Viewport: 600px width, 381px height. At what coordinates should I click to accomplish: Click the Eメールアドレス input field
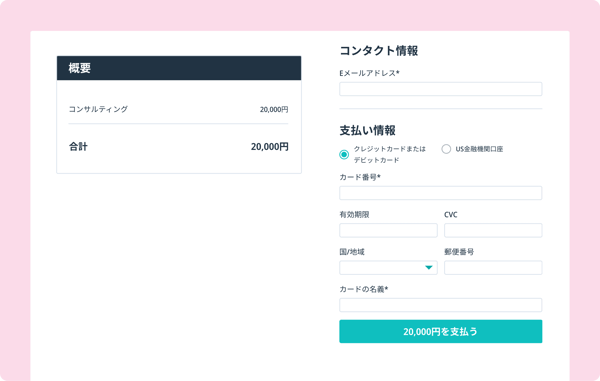point(440,89)
